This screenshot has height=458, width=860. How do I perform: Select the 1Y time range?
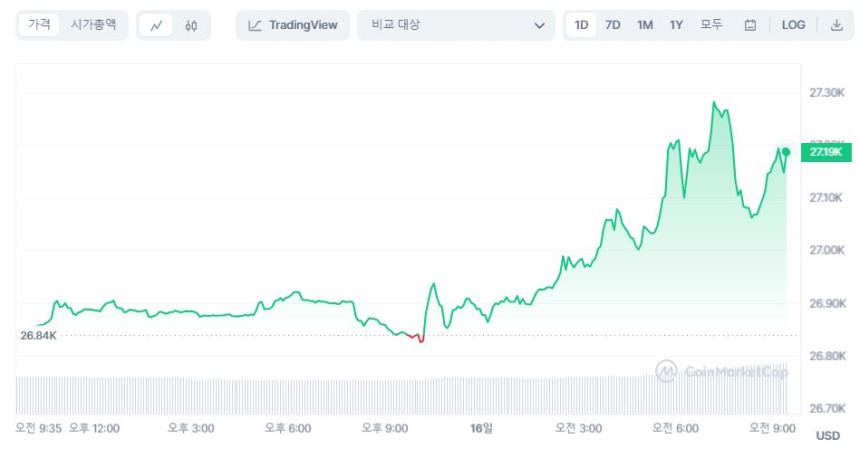(677, 26)
